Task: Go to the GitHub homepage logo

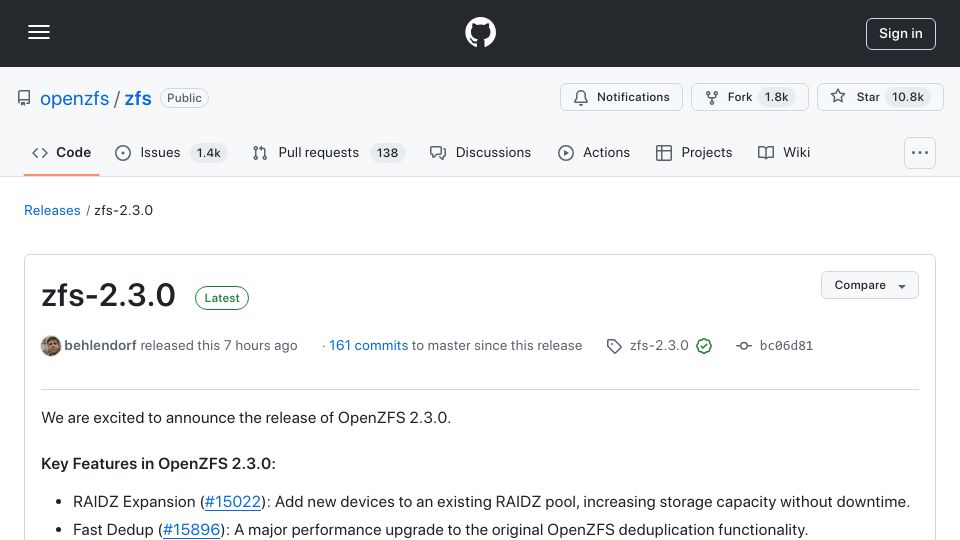Action: 480,32
